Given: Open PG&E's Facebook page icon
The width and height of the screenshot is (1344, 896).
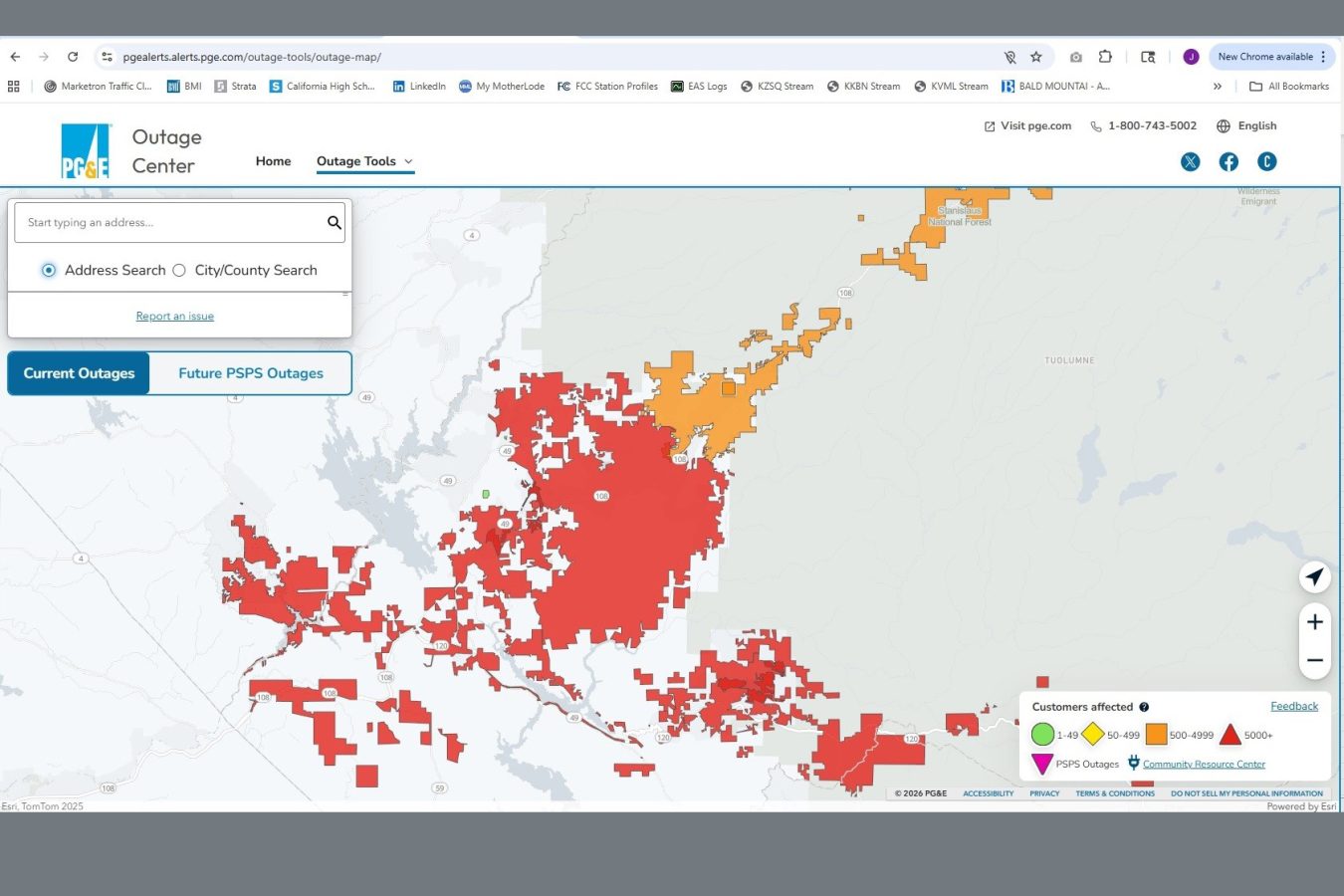Looking at the screenshot, I should 1229,162.
